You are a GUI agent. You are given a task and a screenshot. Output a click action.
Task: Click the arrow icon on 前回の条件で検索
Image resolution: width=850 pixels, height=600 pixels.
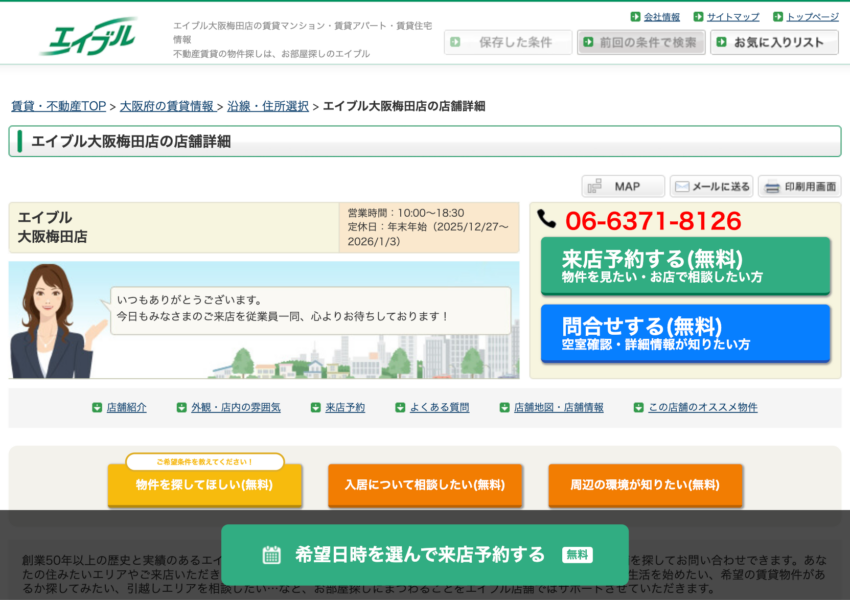tap(589, 42)
